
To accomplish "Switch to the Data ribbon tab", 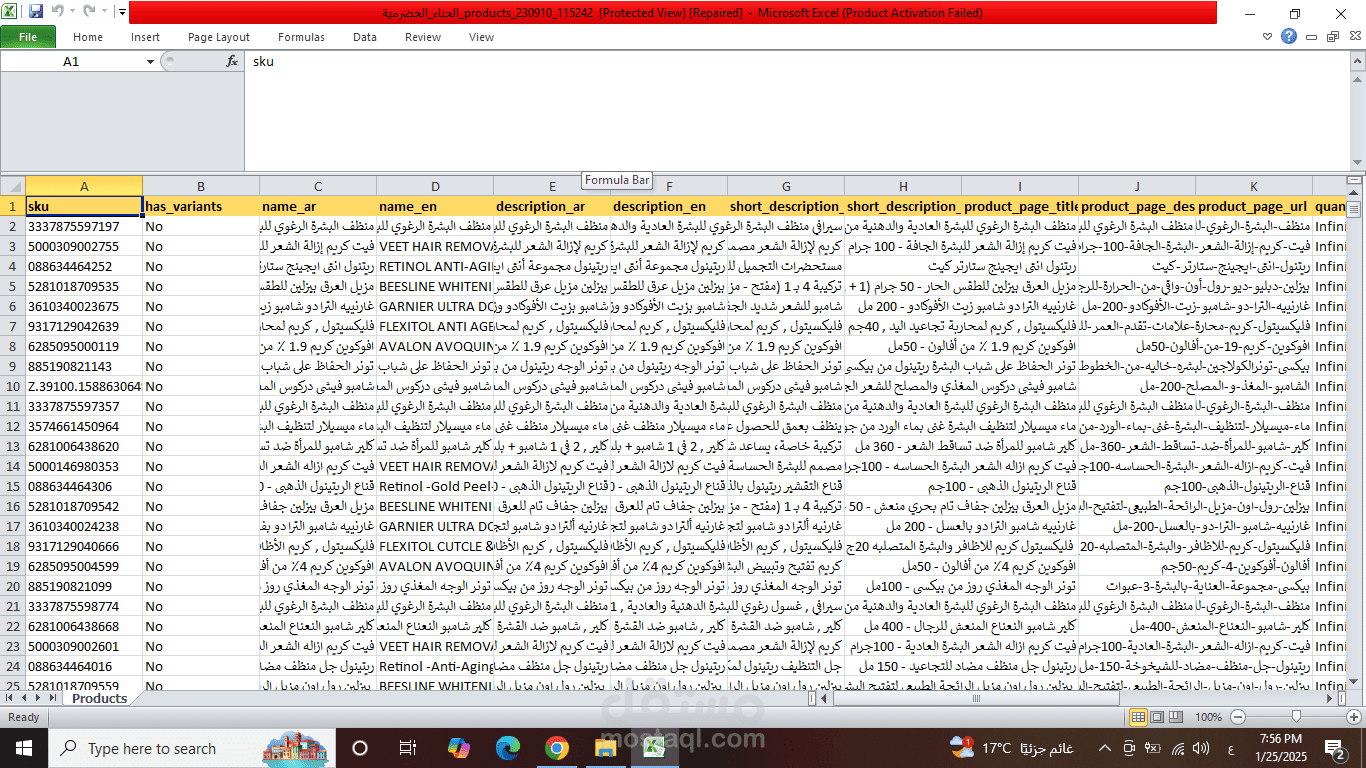I will pyautogui.click(x=365, y=37).
